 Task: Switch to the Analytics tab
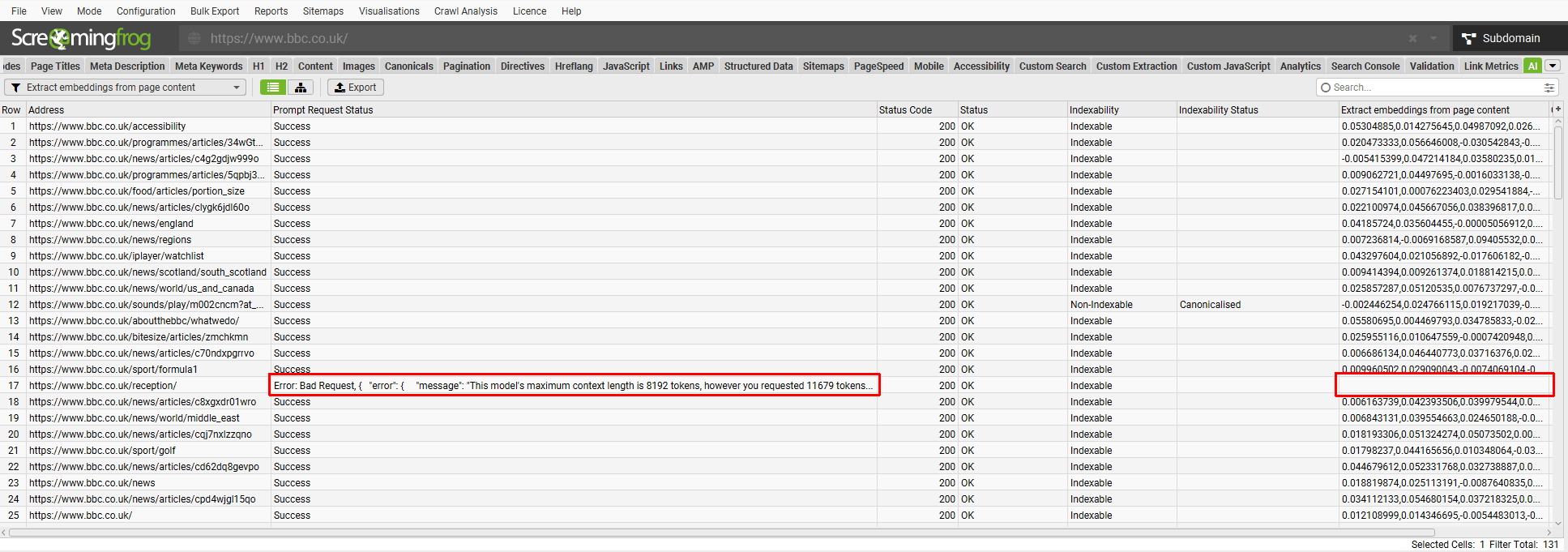1301,66
